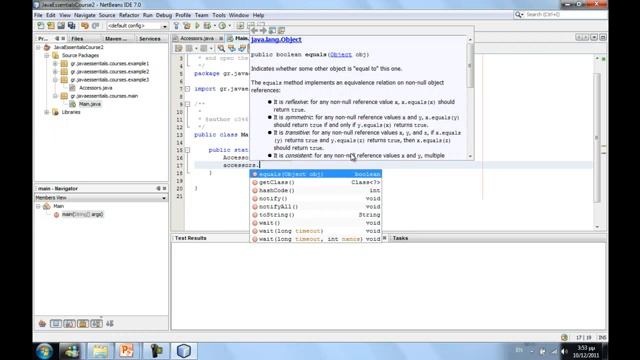Select Main.java in the project tree
This screenshot has height=360, width=640.
pos(90,104)
